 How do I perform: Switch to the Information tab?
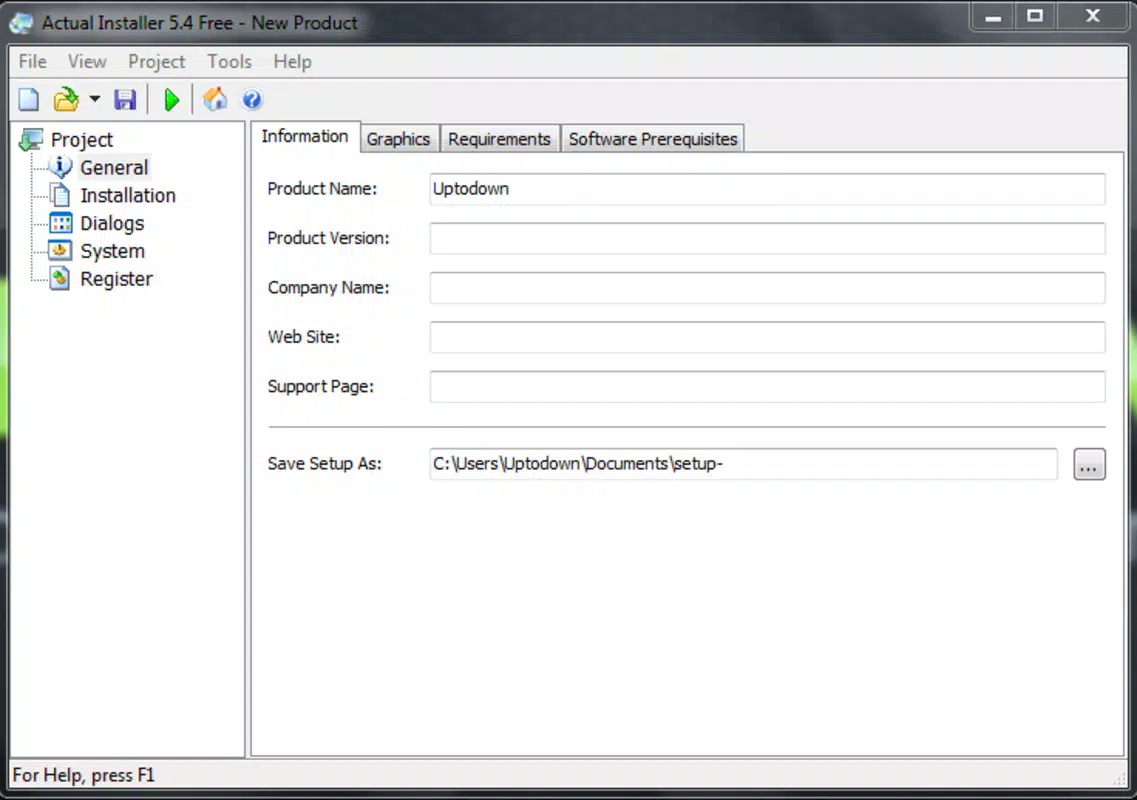[x=305, y=136]
